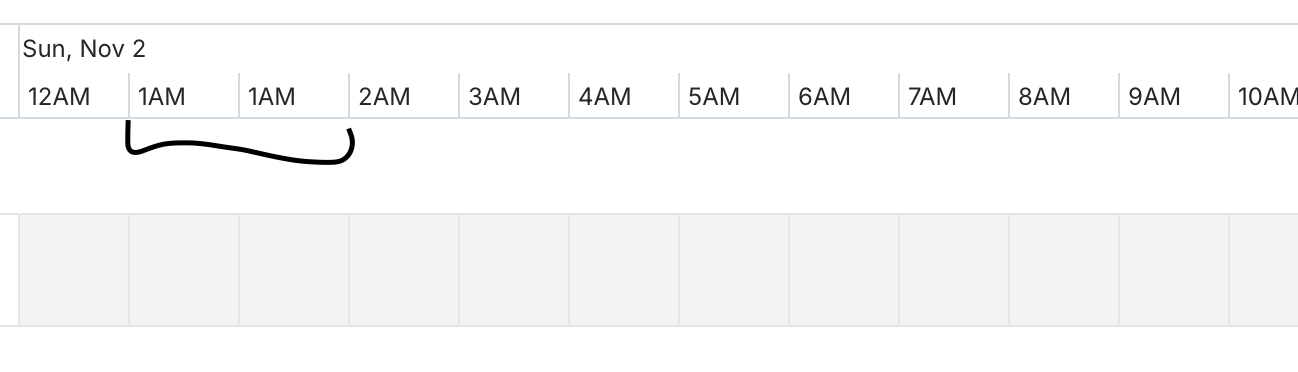Click the 3AM time header label
The height and width of the screenshot is (372, 1298).
click(494, 97)
